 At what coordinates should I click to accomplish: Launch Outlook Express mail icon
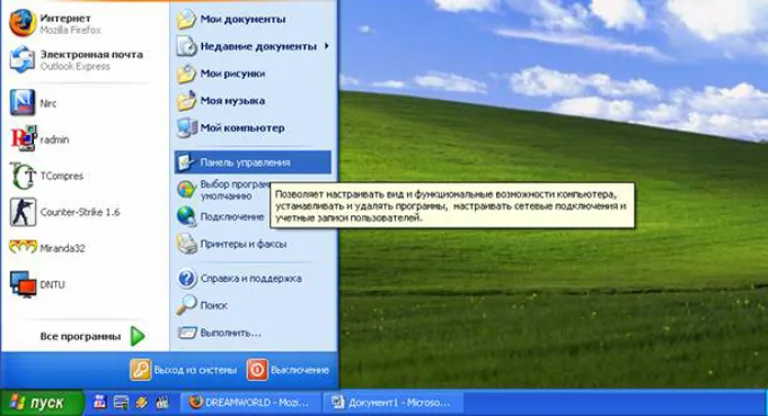point(23,59)
